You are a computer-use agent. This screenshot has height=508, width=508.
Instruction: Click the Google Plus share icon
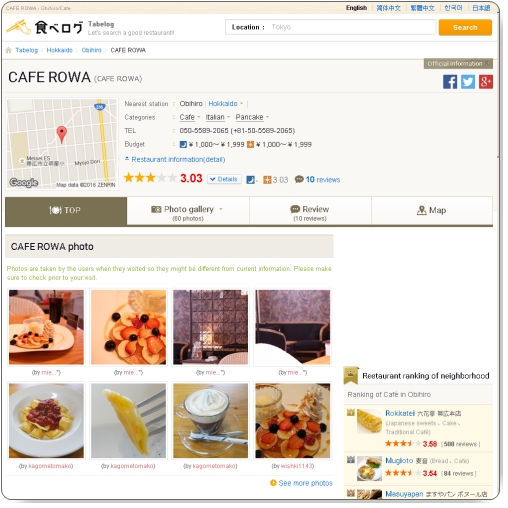click(x=486, y=82)
